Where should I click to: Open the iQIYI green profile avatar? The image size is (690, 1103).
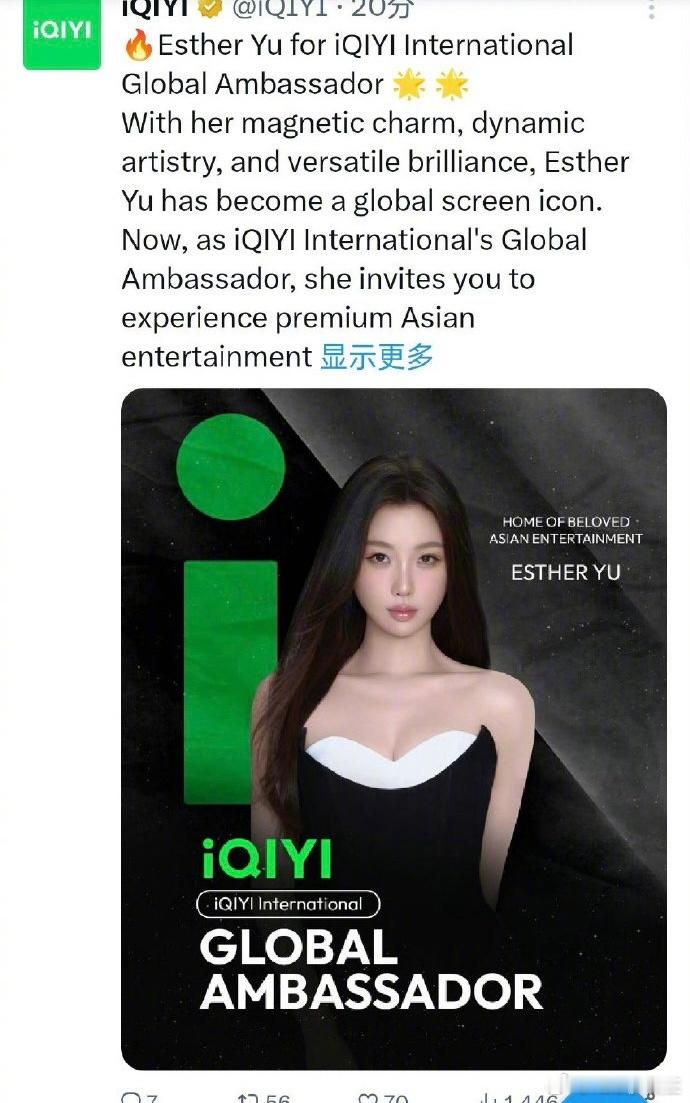(x=62, y=34)
